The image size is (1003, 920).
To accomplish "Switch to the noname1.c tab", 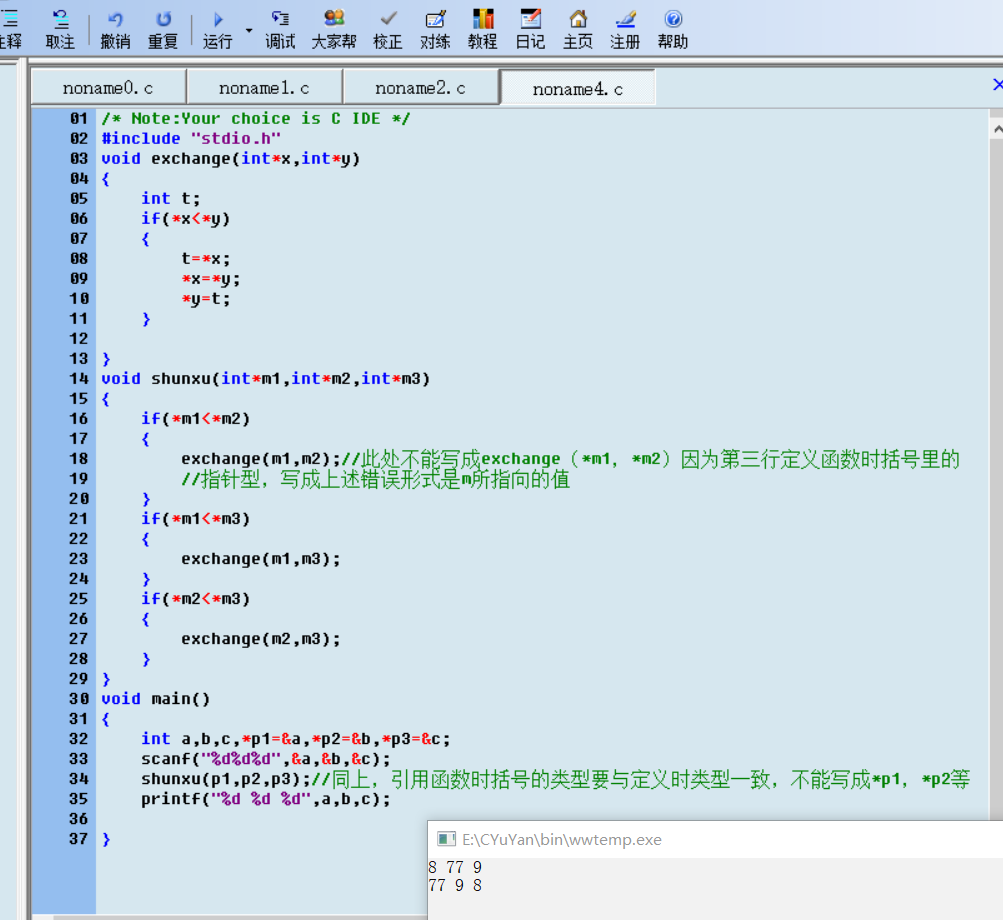I will coord(264,88).
